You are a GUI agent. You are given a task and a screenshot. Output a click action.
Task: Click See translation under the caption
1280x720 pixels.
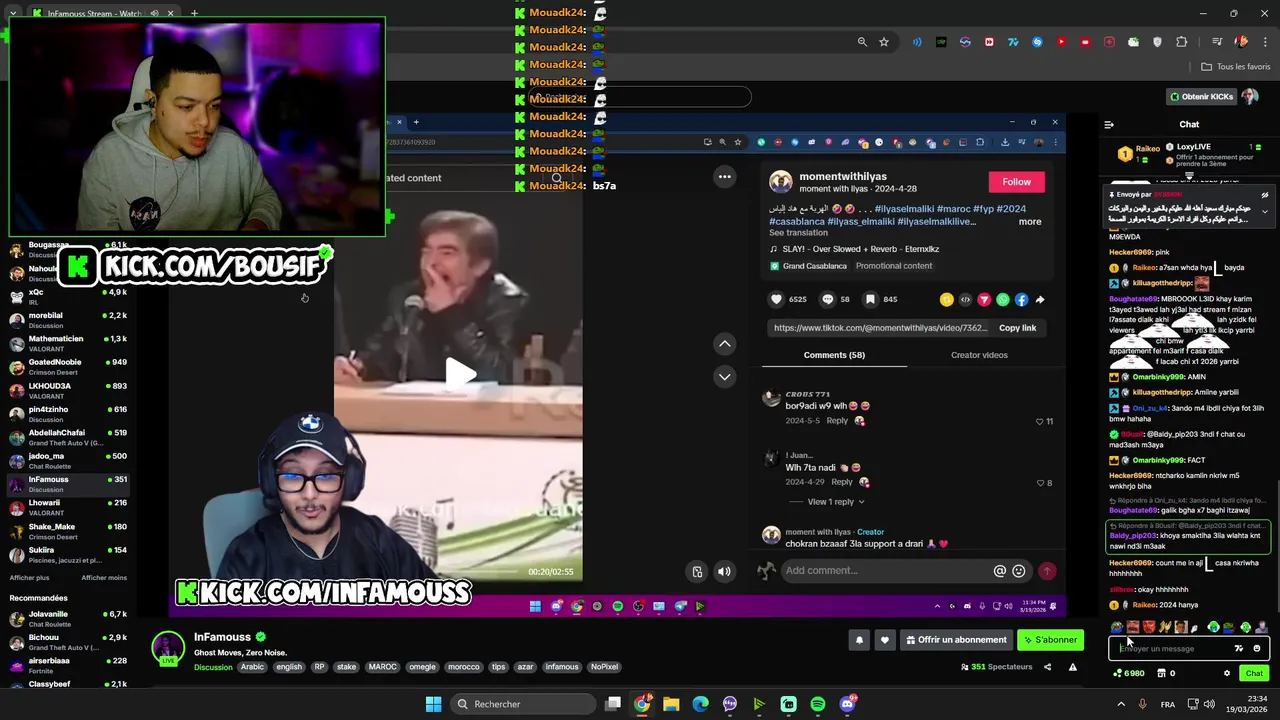point(798,233)
